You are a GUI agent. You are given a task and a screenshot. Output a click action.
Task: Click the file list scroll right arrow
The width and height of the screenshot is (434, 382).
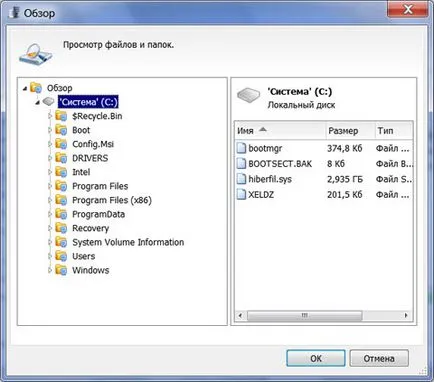[x=406, y=315]
